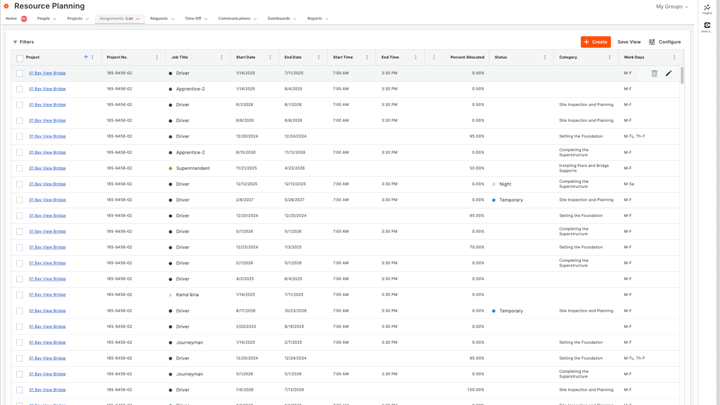The image size is (720, 405).
Task: Click the '70.00%' percent allocated cell
Action: click(x=477, y=248)
